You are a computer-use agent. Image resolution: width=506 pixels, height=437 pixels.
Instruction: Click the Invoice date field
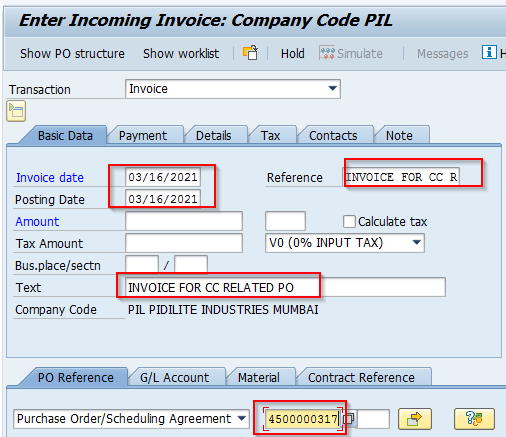pyautogui.click(x=163, y=177)
